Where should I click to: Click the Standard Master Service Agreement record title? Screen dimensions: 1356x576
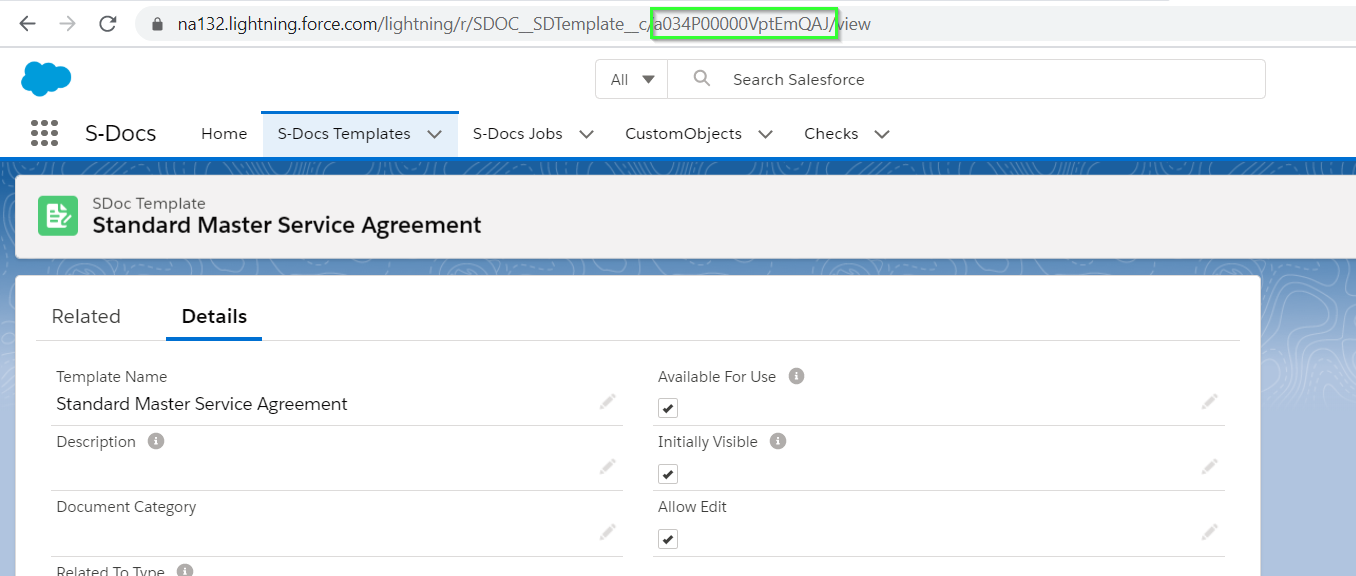pyautogui.click(x=287, y=225)
